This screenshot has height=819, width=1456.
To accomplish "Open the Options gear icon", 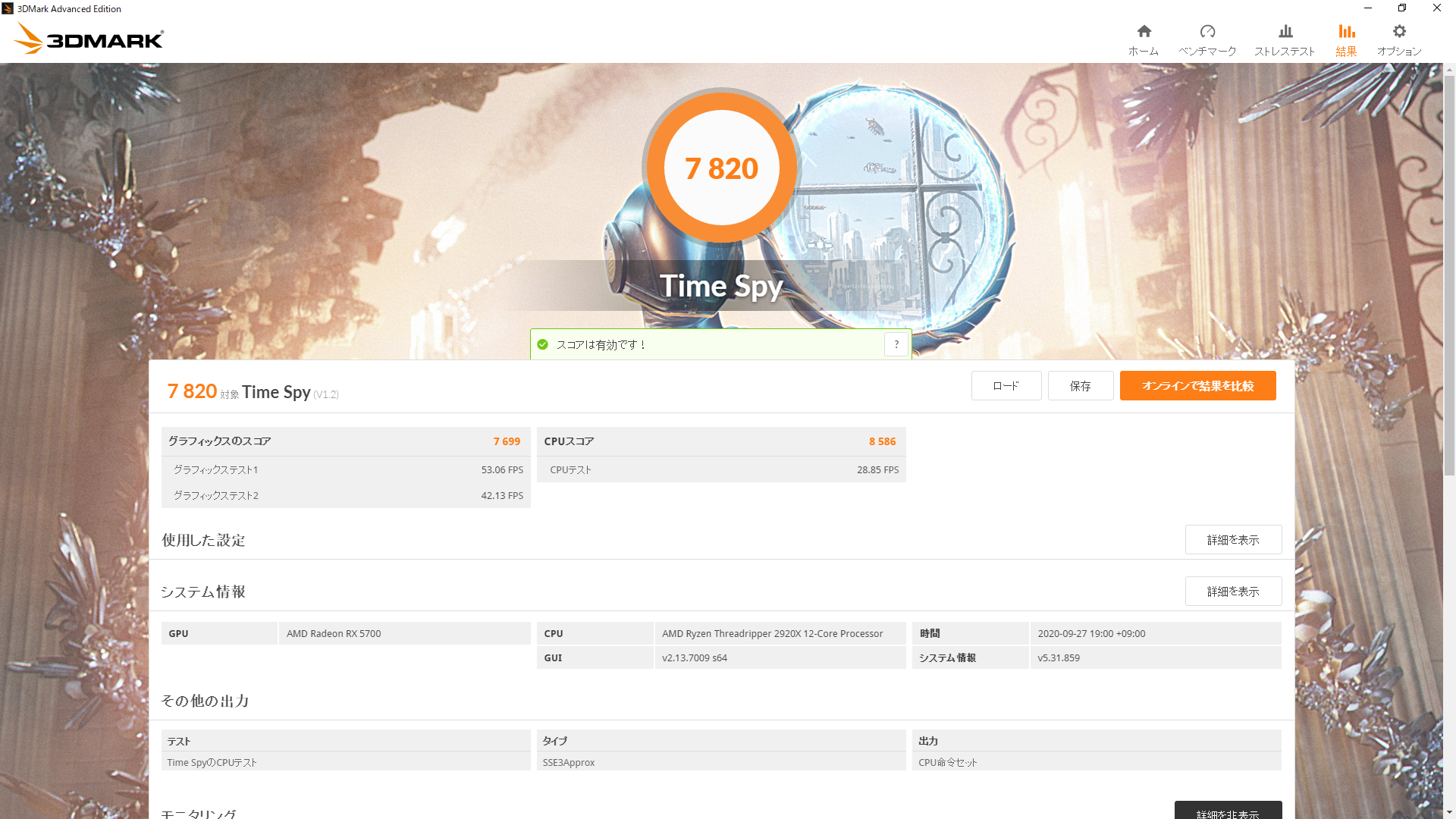I will point(1399,31).
